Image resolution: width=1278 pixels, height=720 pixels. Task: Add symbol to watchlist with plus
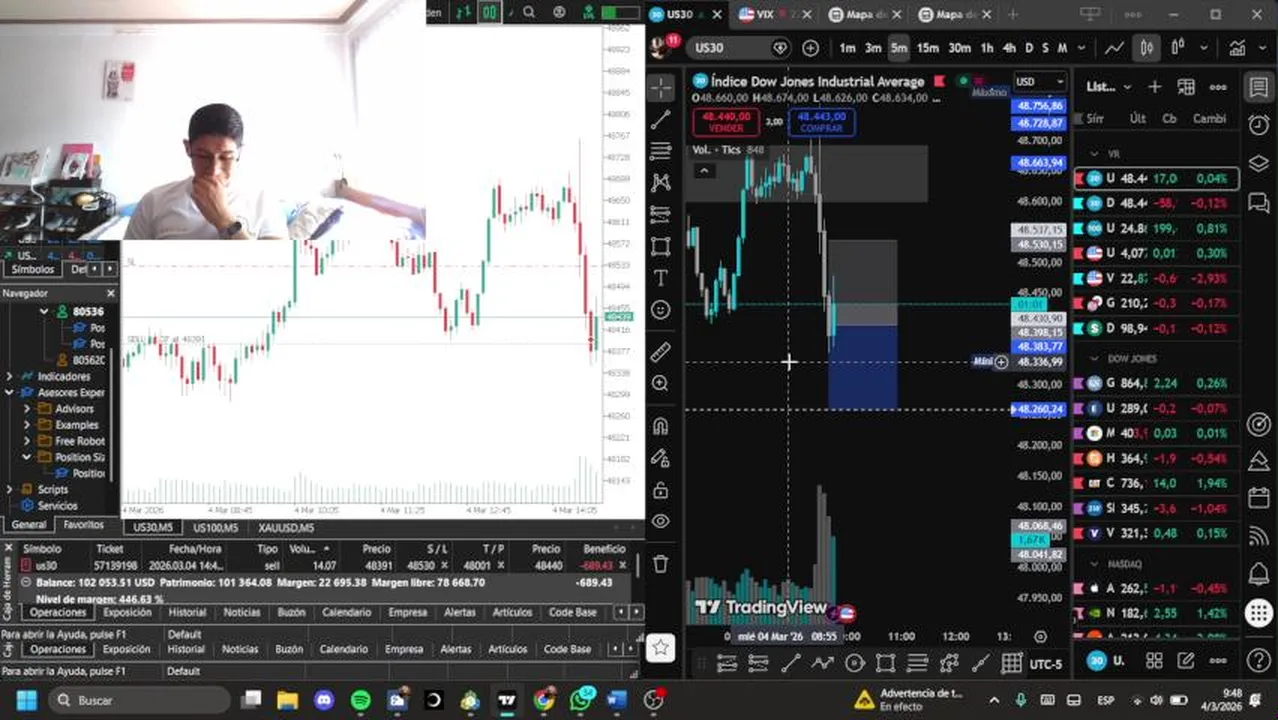coord(1154,87)
